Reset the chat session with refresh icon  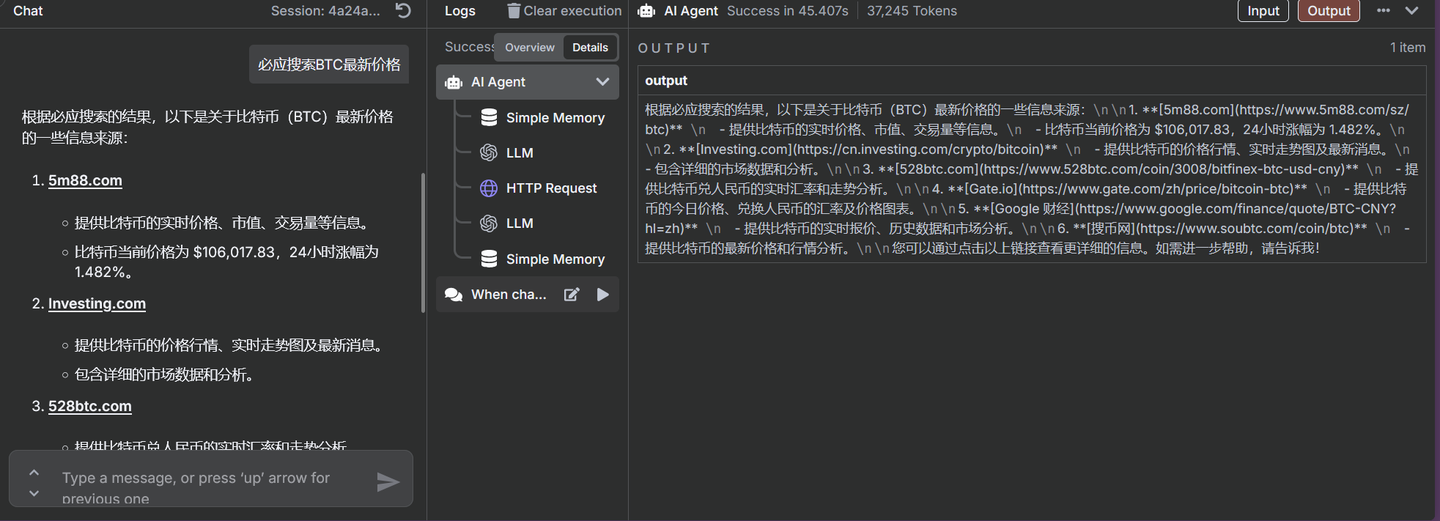[402, 11]
